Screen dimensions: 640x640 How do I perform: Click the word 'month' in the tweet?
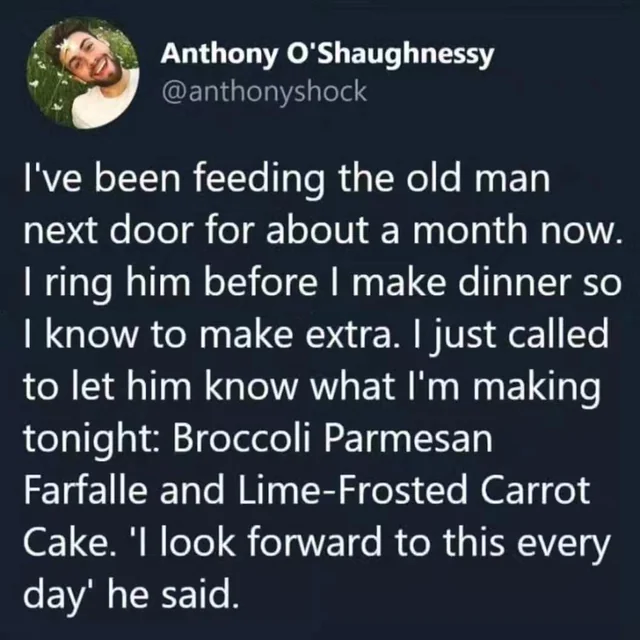pos(470,231)
